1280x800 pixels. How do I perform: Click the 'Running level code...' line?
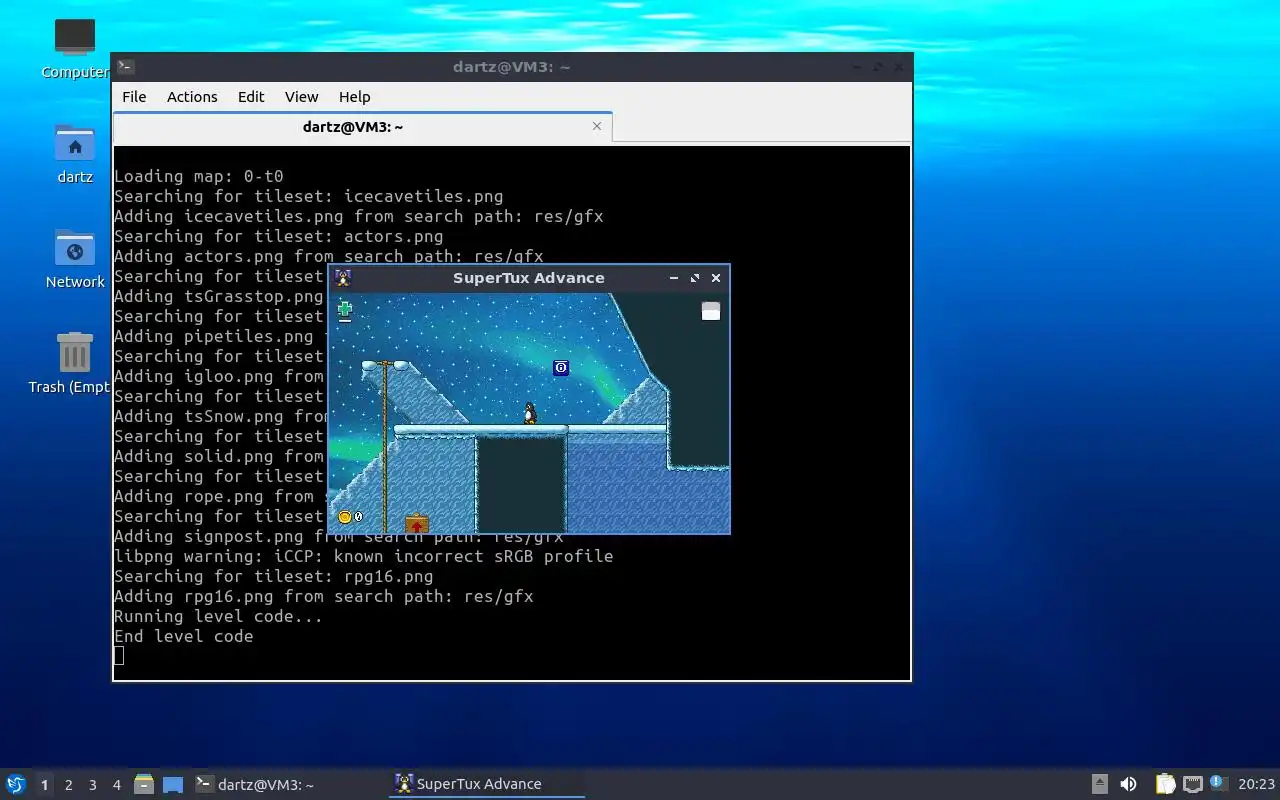pos(219,616)
